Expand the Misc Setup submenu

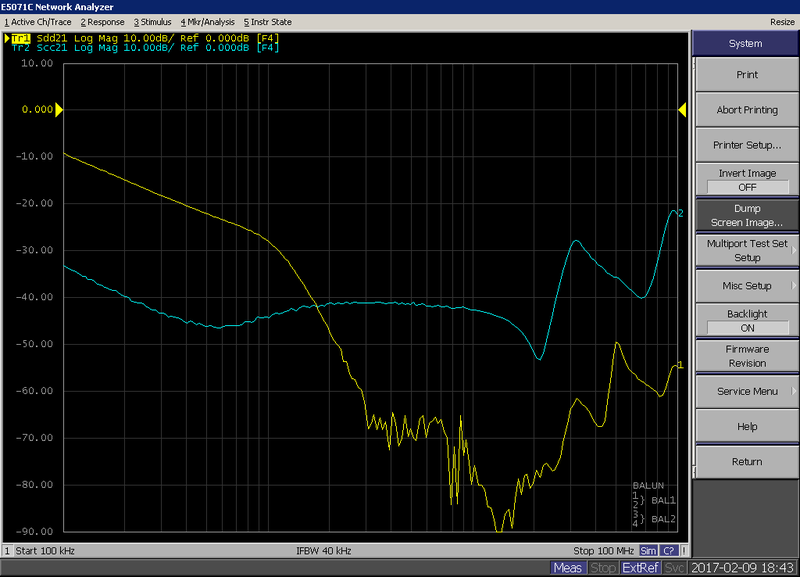pyautogui.click(x=746, y=286)
